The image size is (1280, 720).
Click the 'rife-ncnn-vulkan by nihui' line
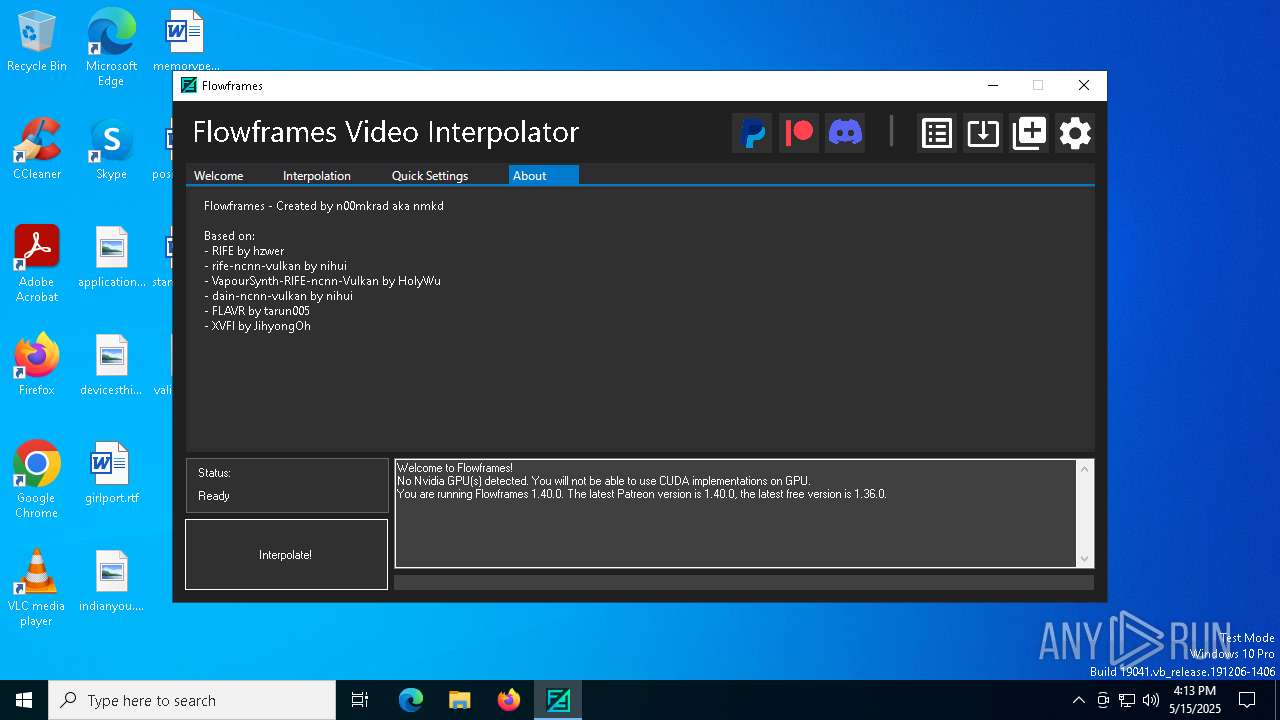coord(276,266)
